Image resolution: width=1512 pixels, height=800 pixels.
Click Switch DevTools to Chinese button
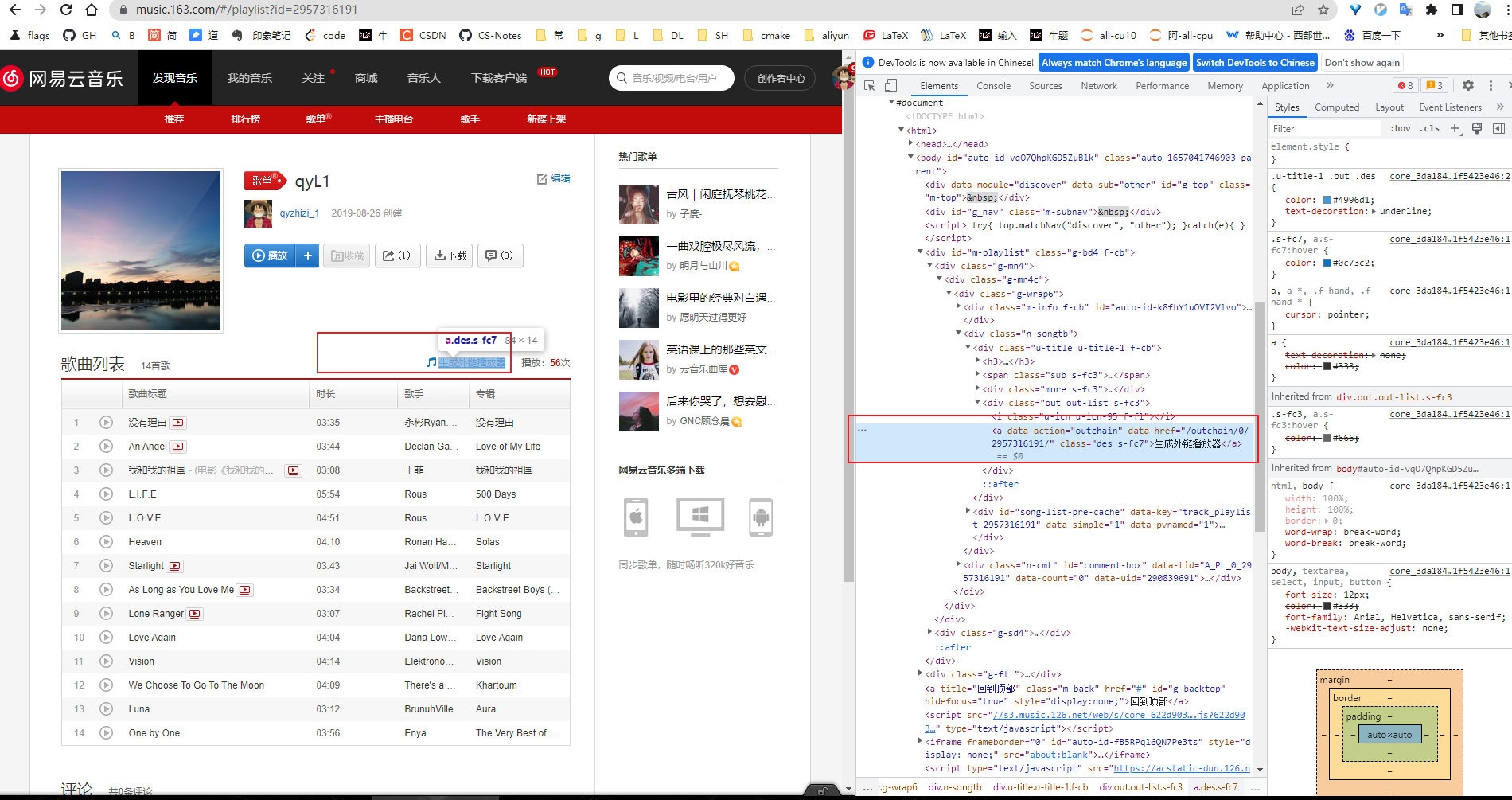[x=1255, y=63]
